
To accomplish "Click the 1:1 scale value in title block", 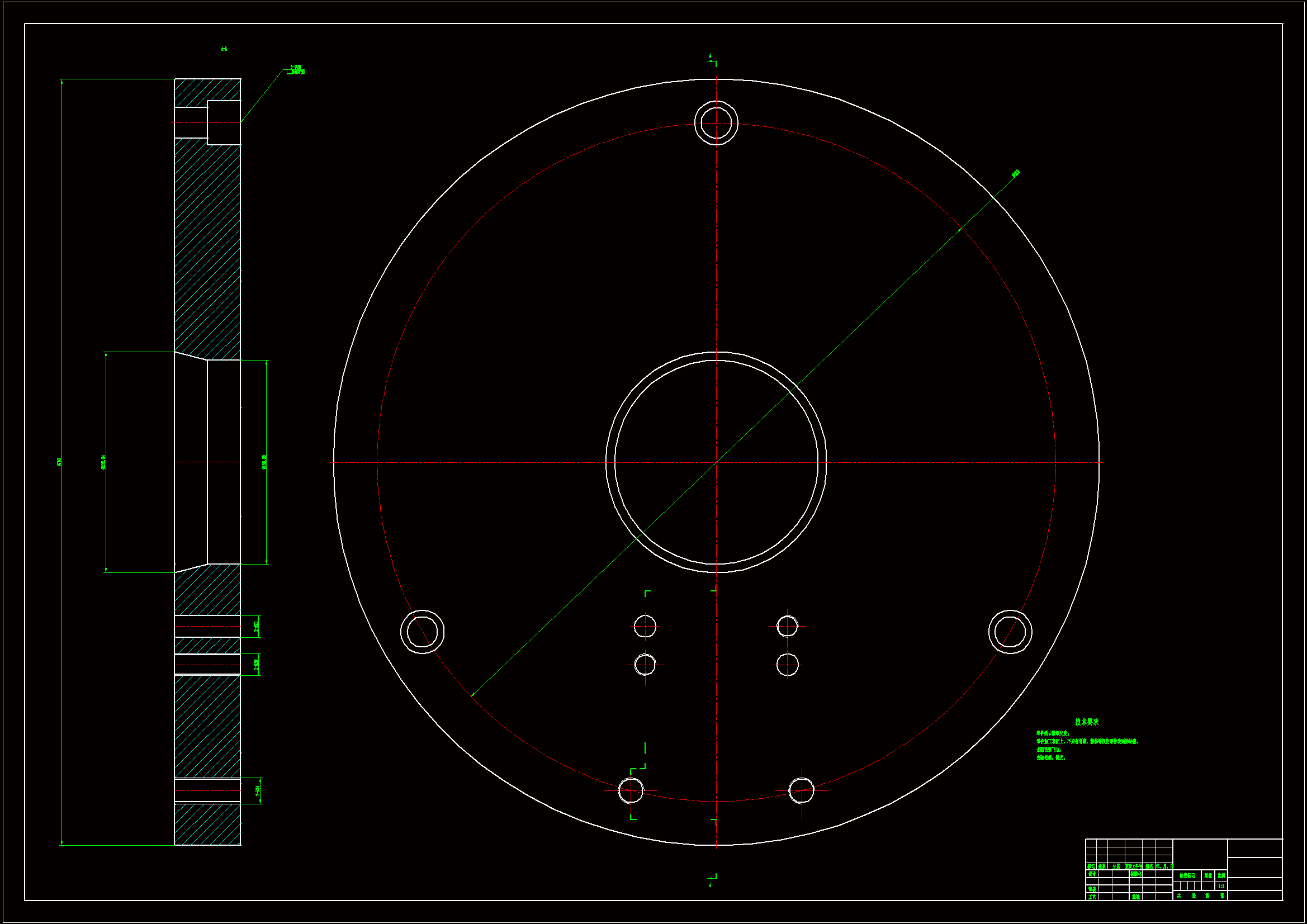I will (x=1220, y=886).
